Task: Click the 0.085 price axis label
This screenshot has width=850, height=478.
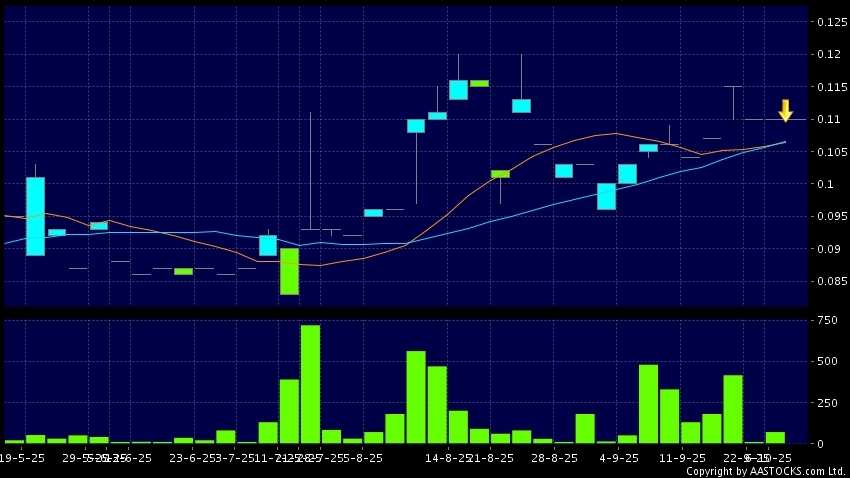Action: tap(827, 282)
